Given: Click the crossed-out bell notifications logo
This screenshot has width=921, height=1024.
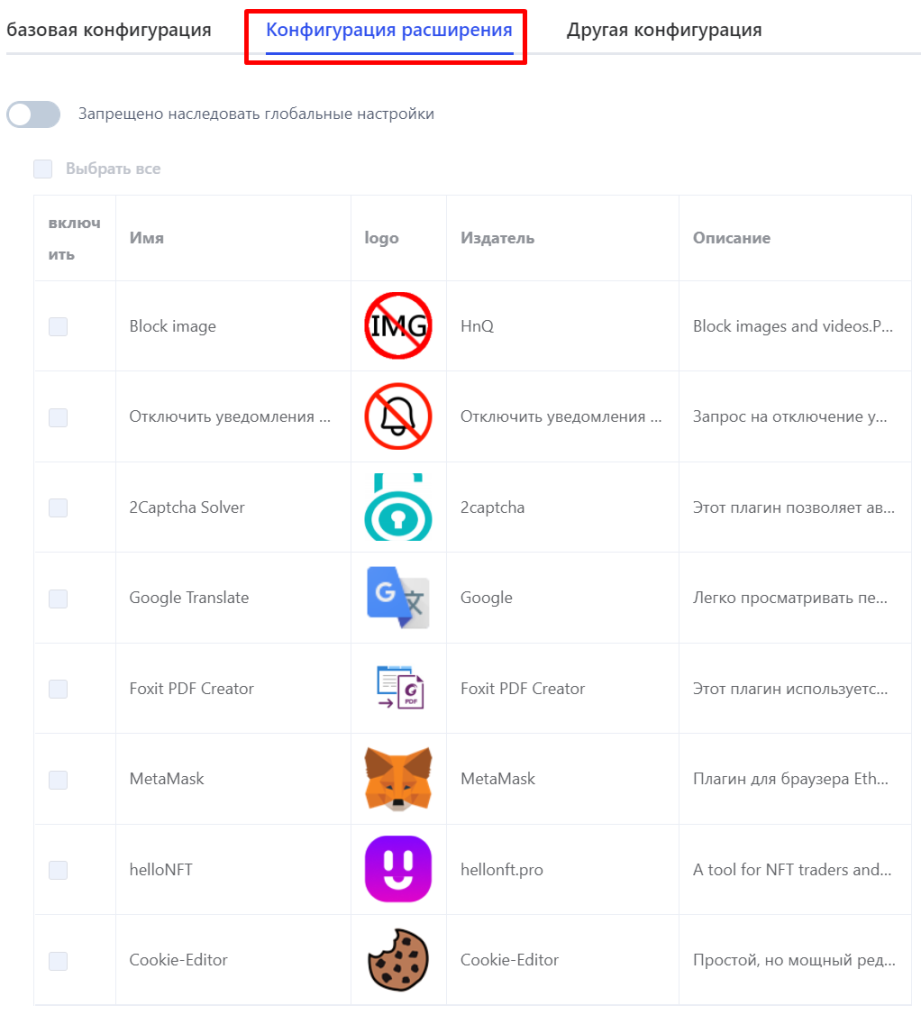Looking at the screenshot, I should coord(398,416).
